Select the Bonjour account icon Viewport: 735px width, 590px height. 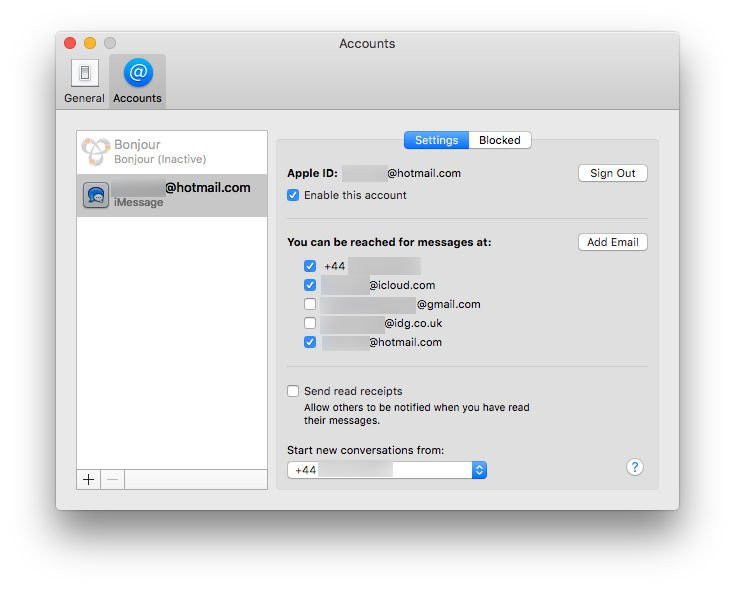[95, 152]
